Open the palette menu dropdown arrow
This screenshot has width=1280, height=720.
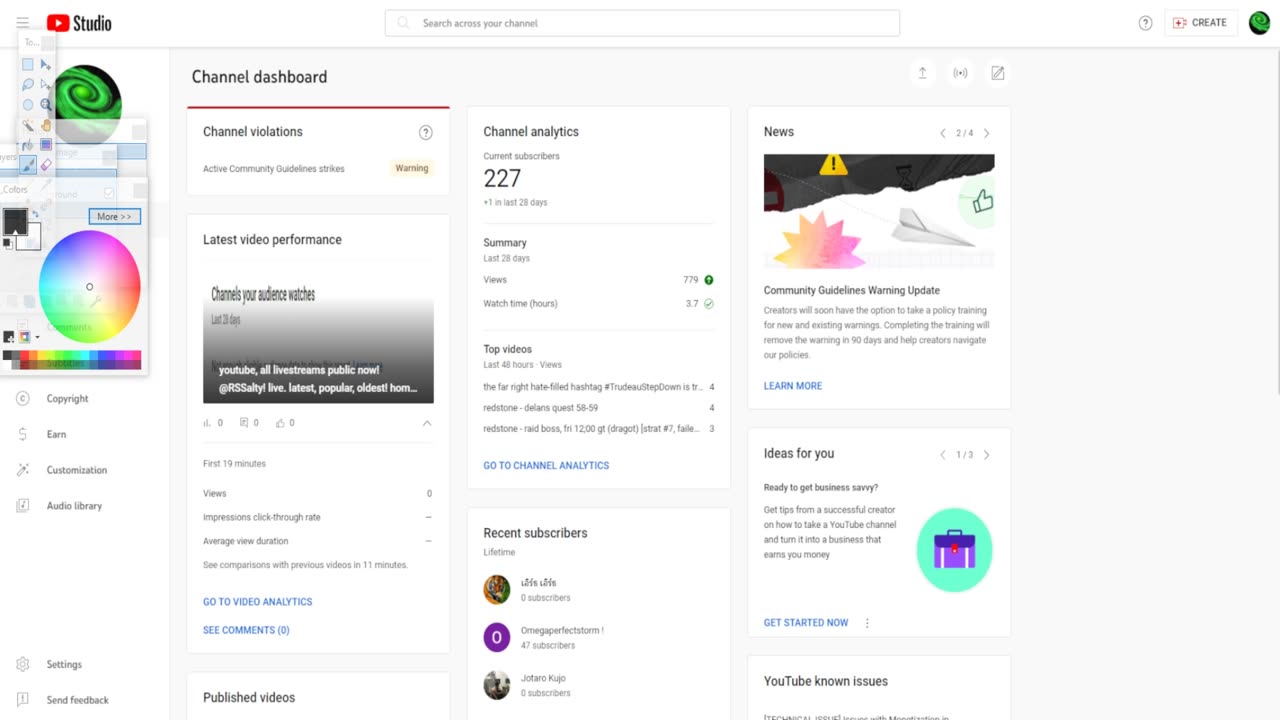pyautogui.click(x=37, y=337)
